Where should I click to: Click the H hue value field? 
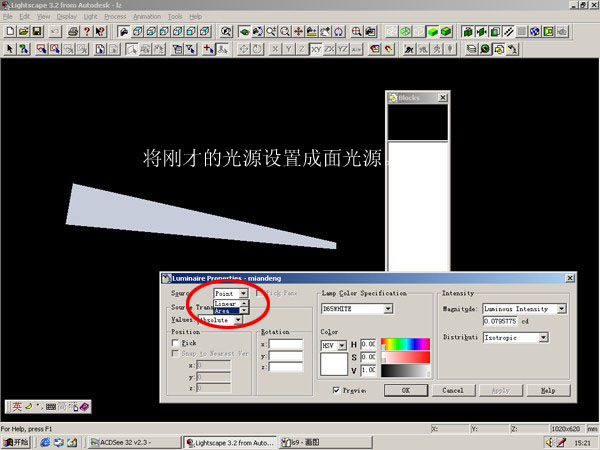[x=368, y=344]
